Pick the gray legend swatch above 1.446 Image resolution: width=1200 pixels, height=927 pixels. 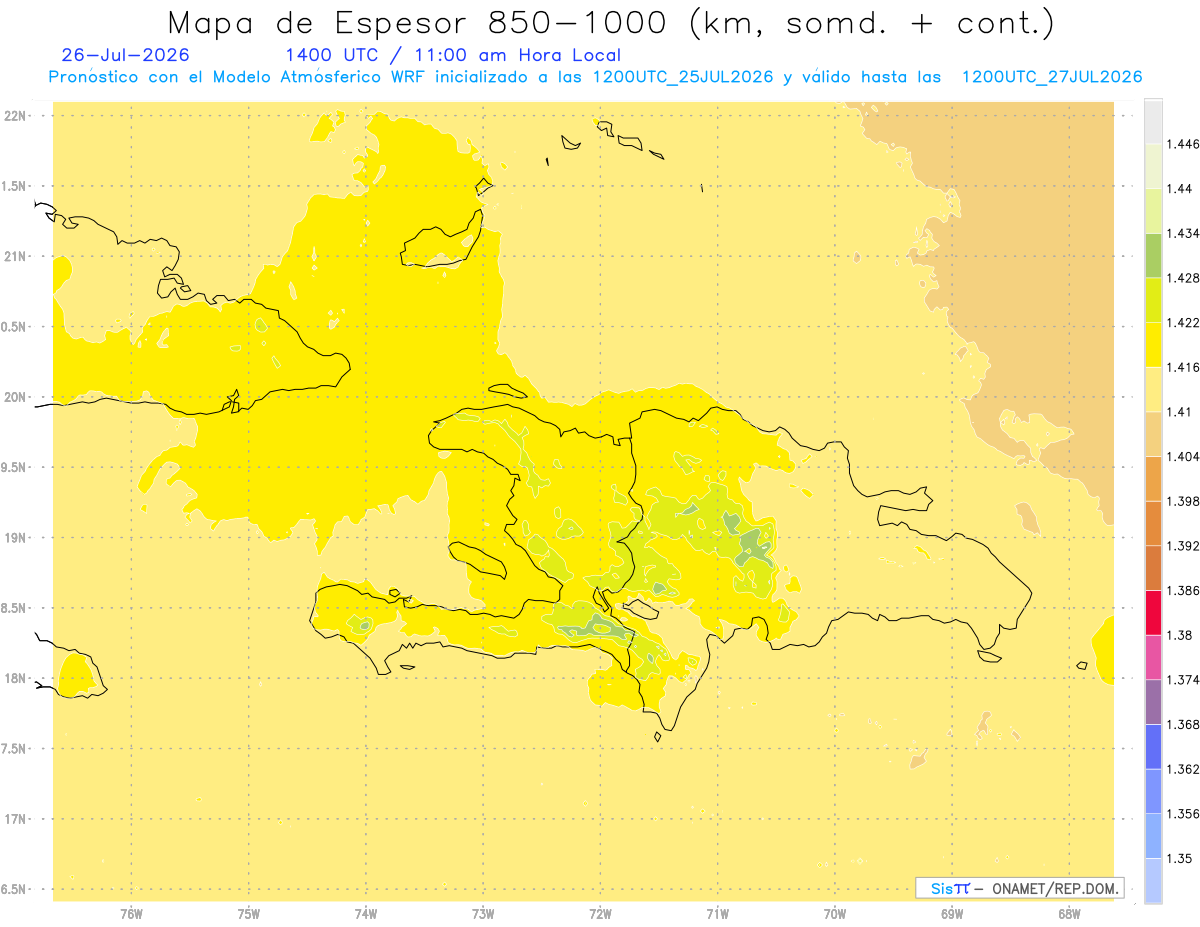point(1153,121)
